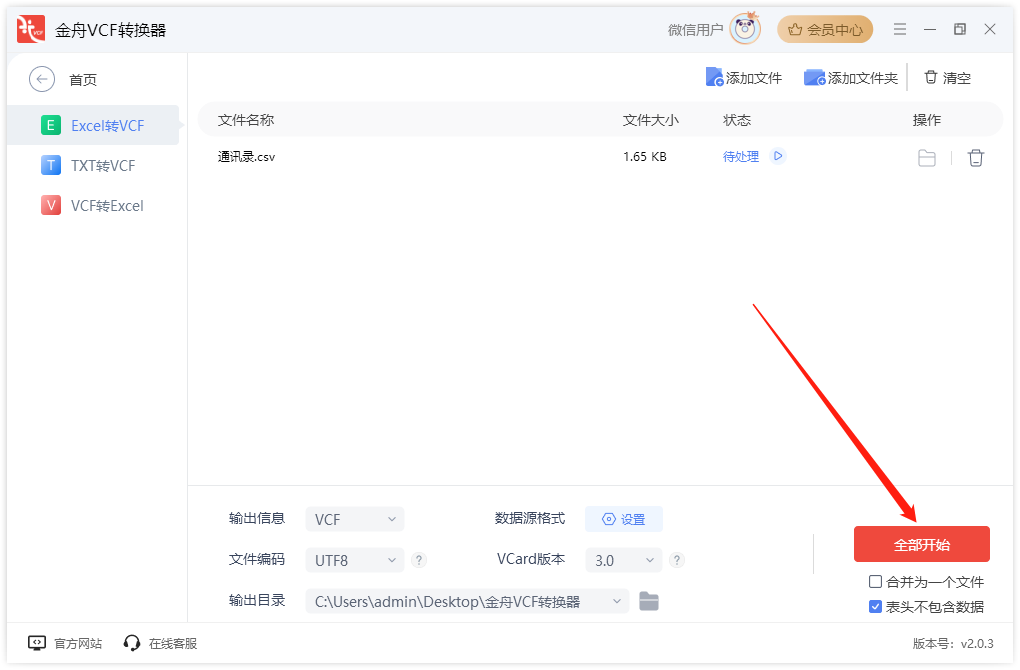Open the VCard版本 3.0 dropdown
Viewport: 1020px width, 670px height.
pyautogui.click(x=624, y=560)
